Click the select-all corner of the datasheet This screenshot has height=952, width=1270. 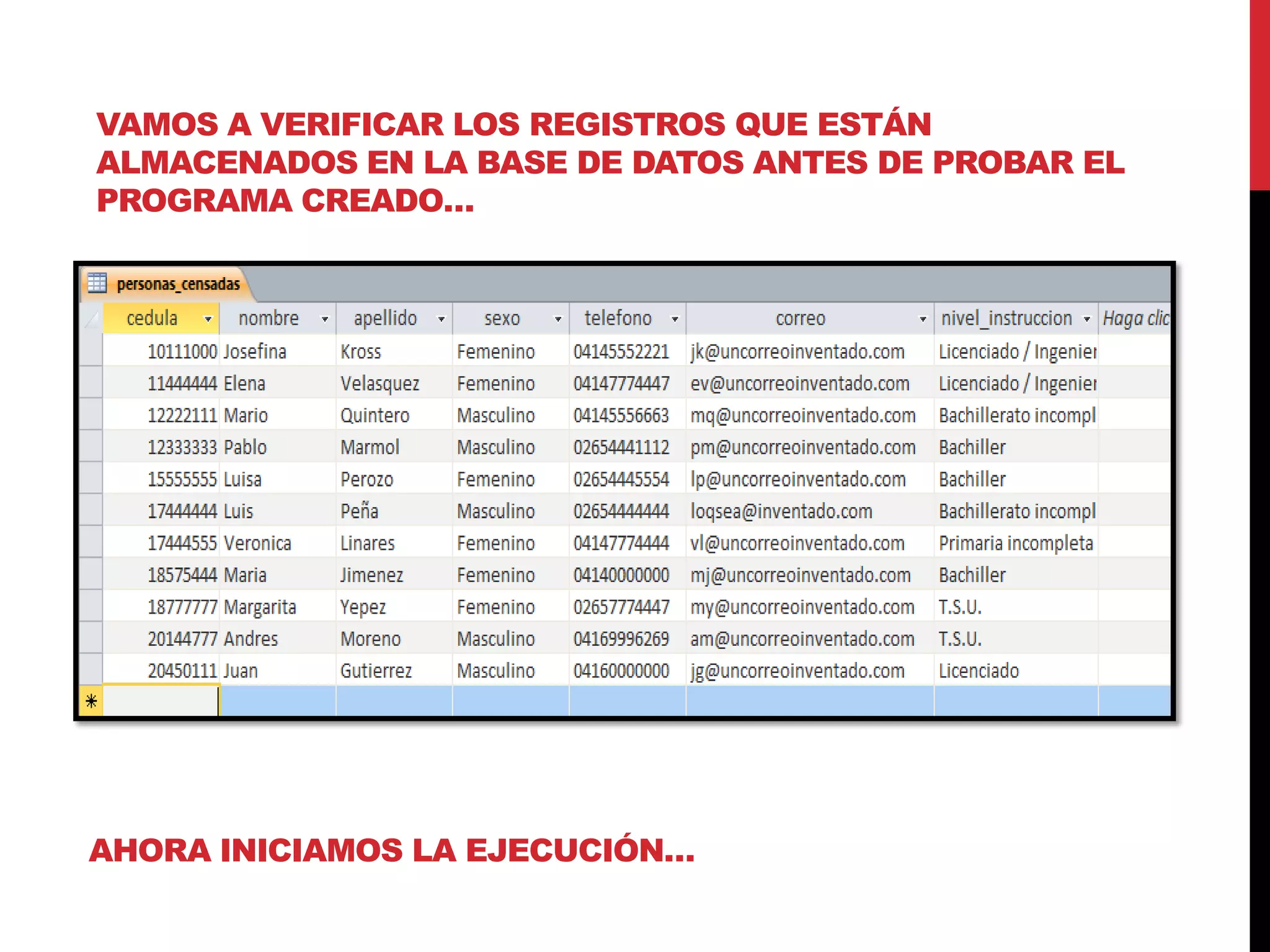pos(92,319)
